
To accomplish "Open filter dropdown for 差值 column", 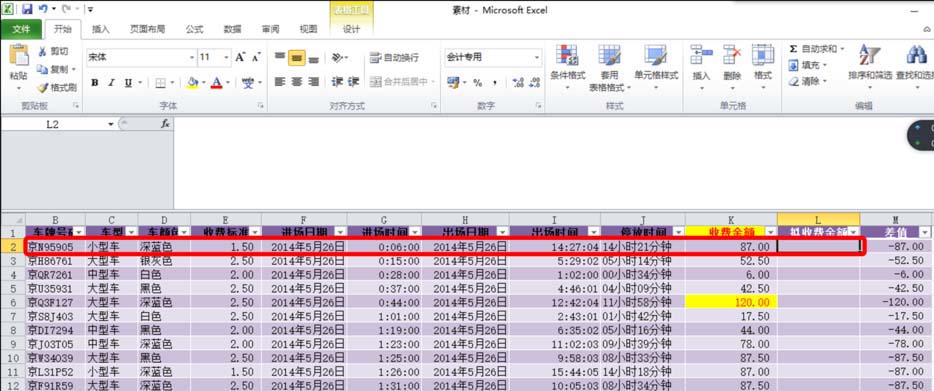I will [924, 232].
